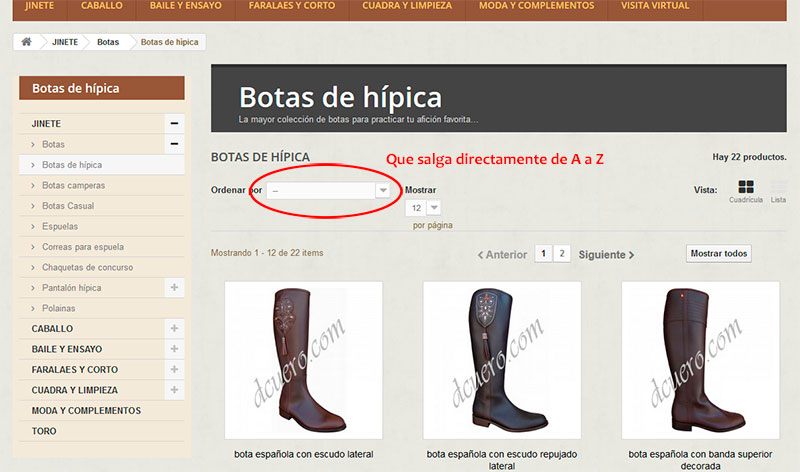The width and height of the screenshot is (800, 472).
Task: Go to page 2 of results
Action: 562,254
